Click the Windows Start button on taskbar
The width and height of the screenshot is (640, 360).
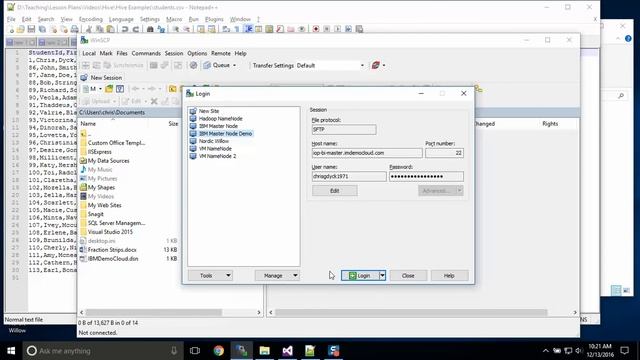pyautogui.click(x=11, y=351)
